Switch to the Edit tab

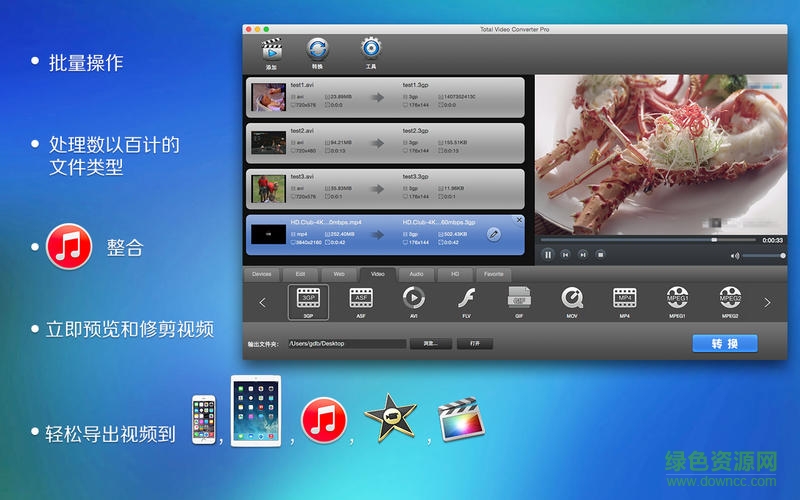[301, 274]
